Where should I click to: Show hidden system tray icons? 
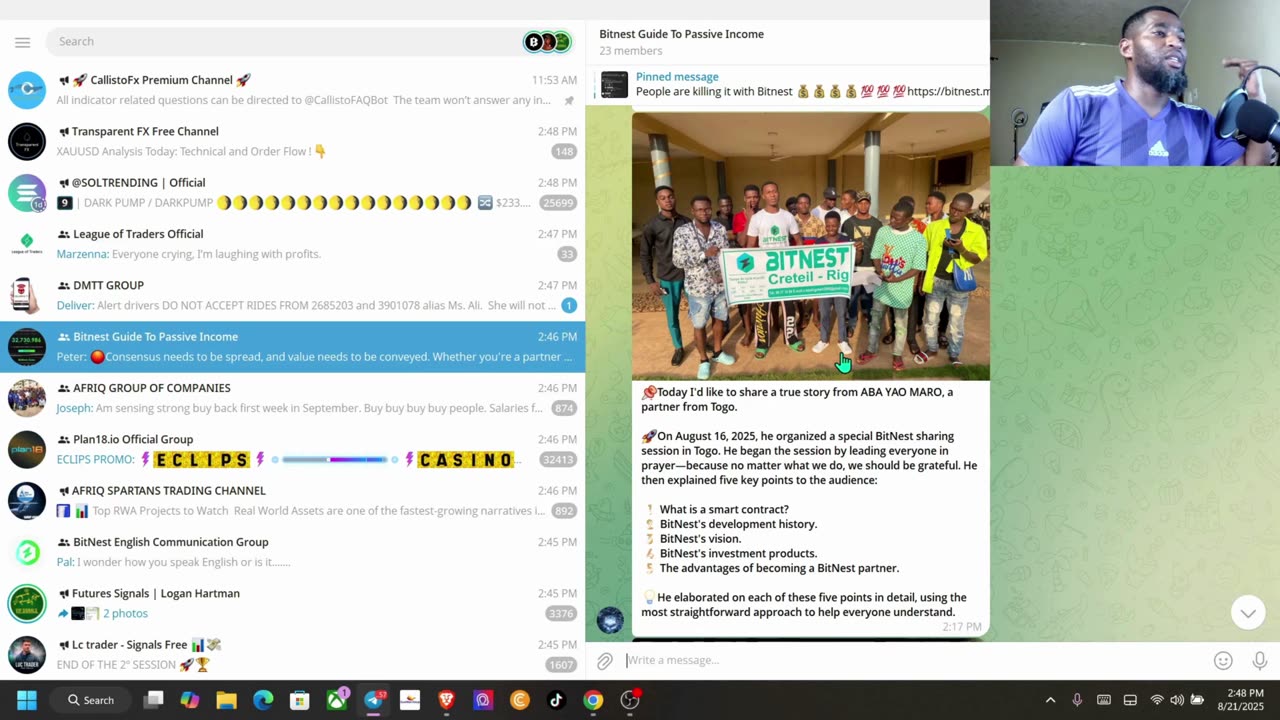pos(1050,700)
